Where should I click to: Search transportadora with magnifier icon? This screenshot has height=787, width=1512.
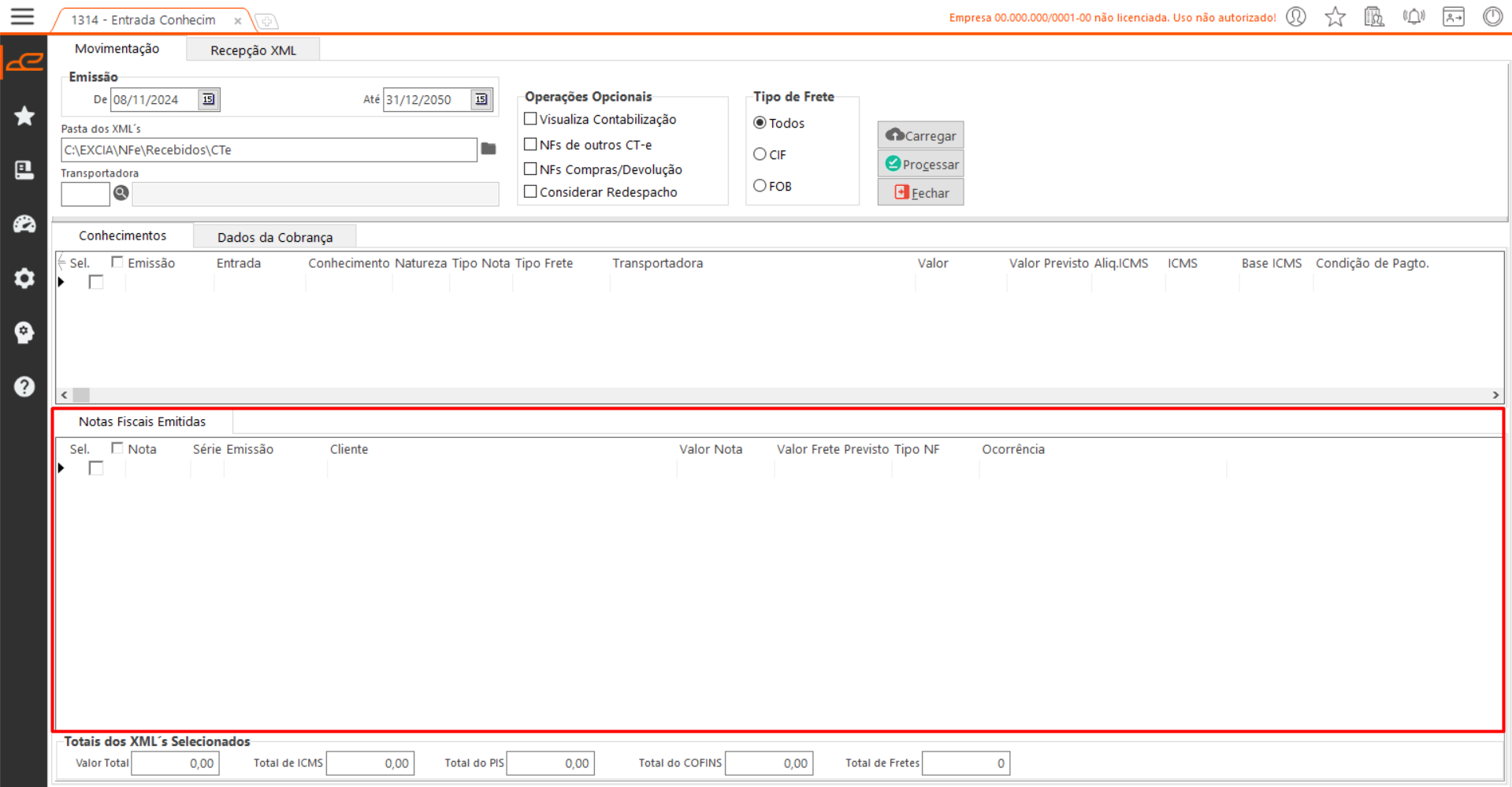(121, 193)
